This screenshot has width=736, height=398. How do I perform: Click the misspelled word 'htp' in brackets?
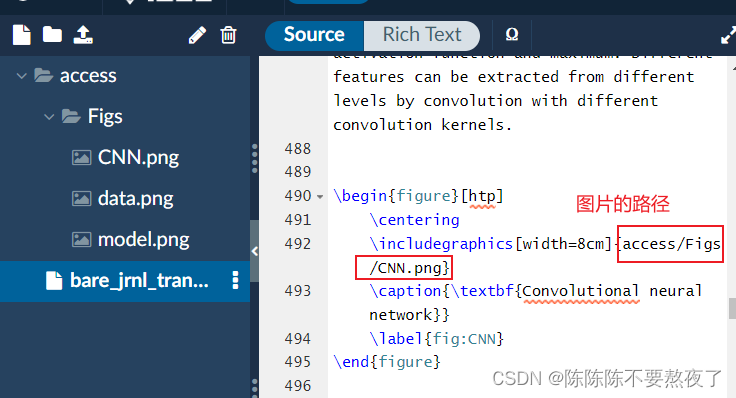[x=482, y=197]
